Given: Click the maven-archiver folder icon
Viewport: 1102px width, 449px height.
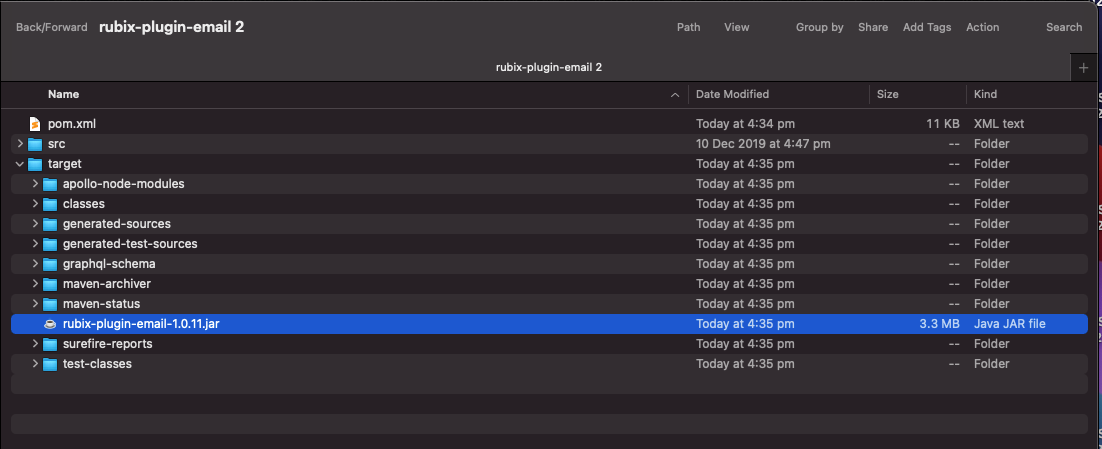Looking at the screenshot, I should (50, 284).
